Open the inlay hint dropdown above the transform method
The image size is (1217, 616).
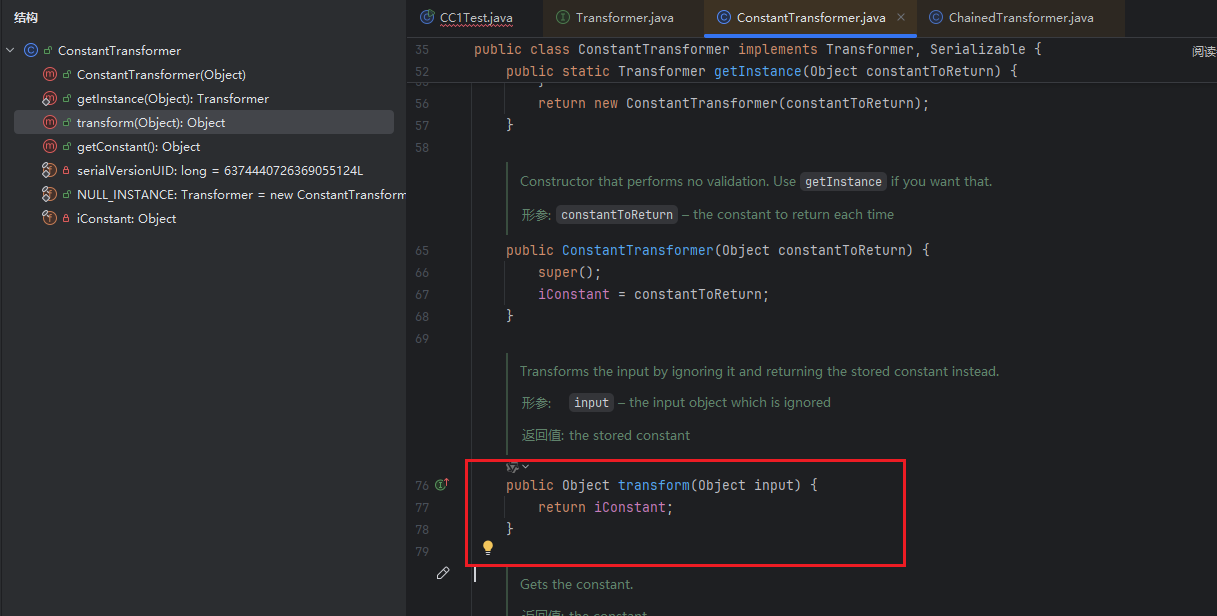point(517,466)
